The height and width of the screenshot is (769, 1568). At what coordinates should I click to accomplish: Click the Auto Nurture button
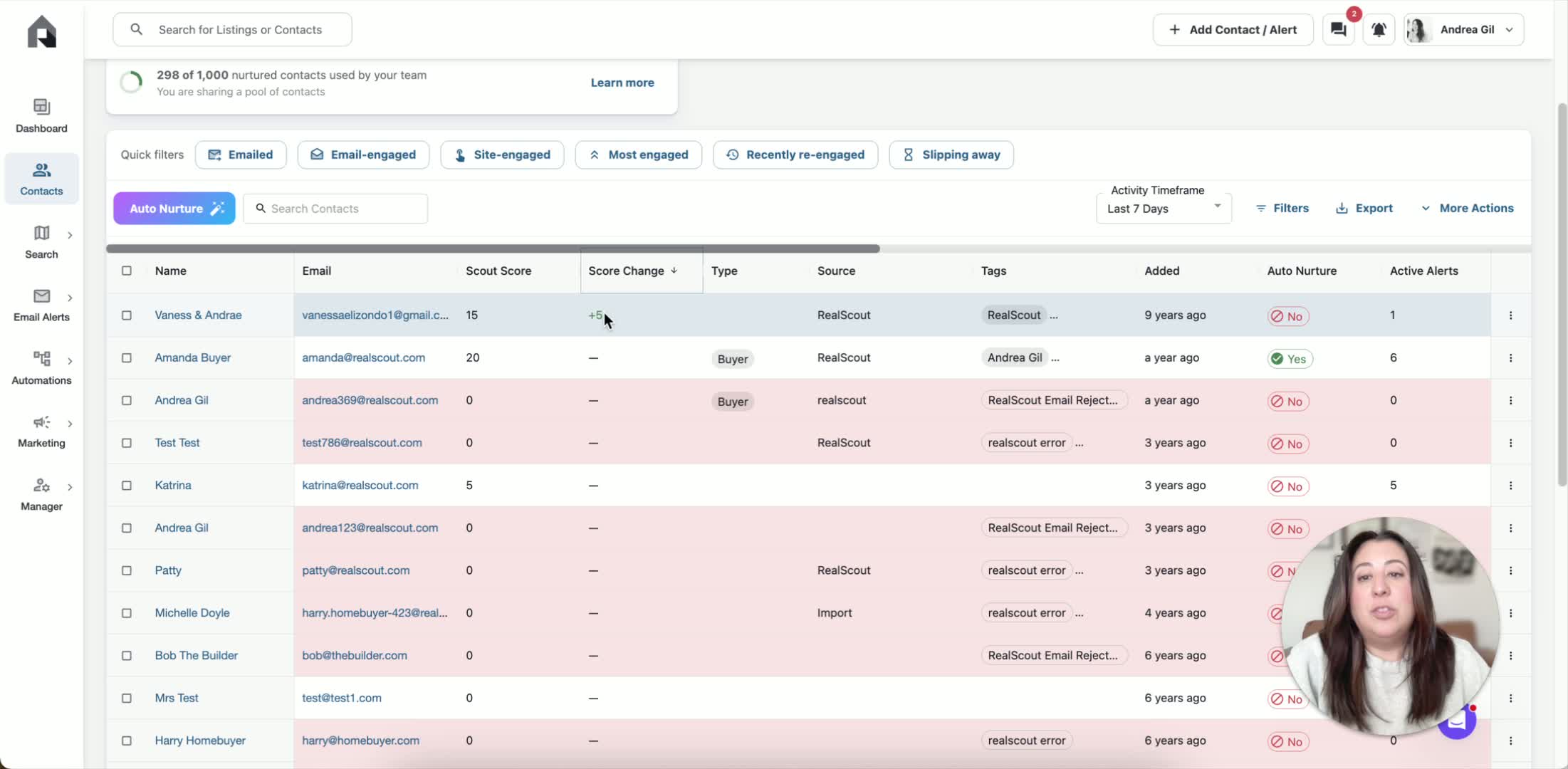tap(174, 208)
